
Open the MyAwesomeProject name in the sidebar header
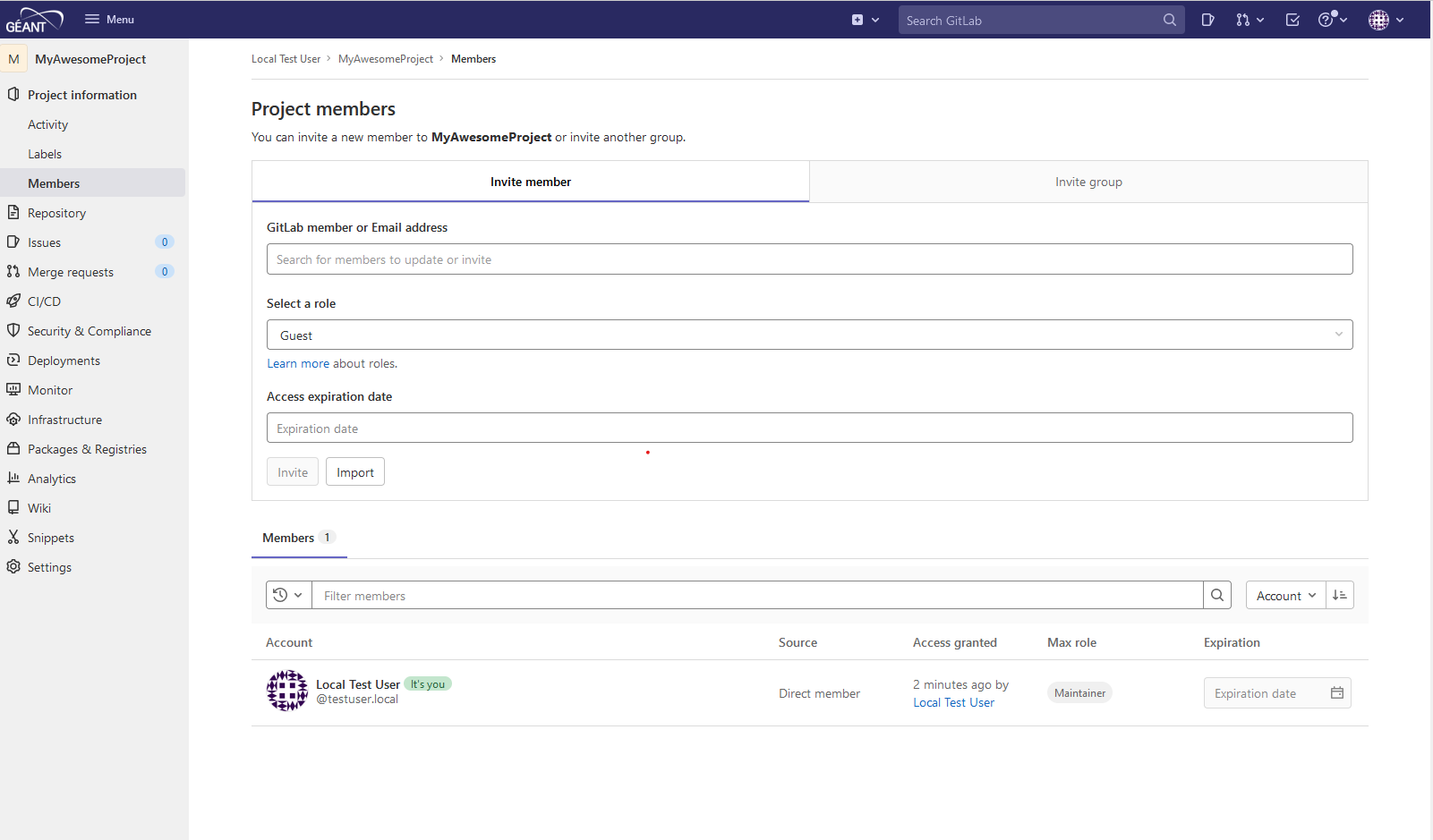pyautogui.click(x=90, y=59)
